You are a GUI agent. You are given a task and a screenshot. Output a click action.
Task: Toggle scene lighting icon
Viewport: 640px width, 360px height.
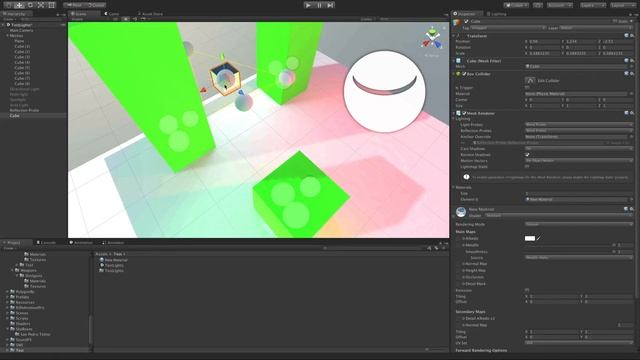(x=126, y=19)
